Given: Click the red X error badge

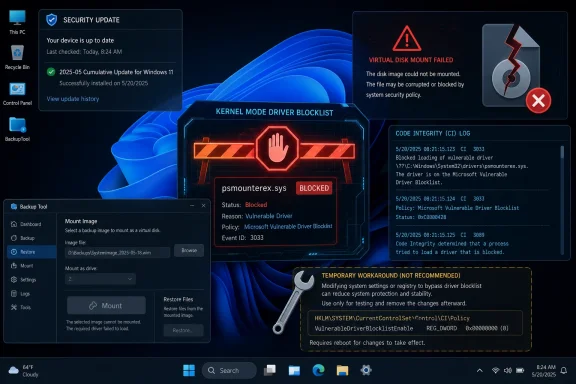Looking at the screenshot, I should 538,100.
